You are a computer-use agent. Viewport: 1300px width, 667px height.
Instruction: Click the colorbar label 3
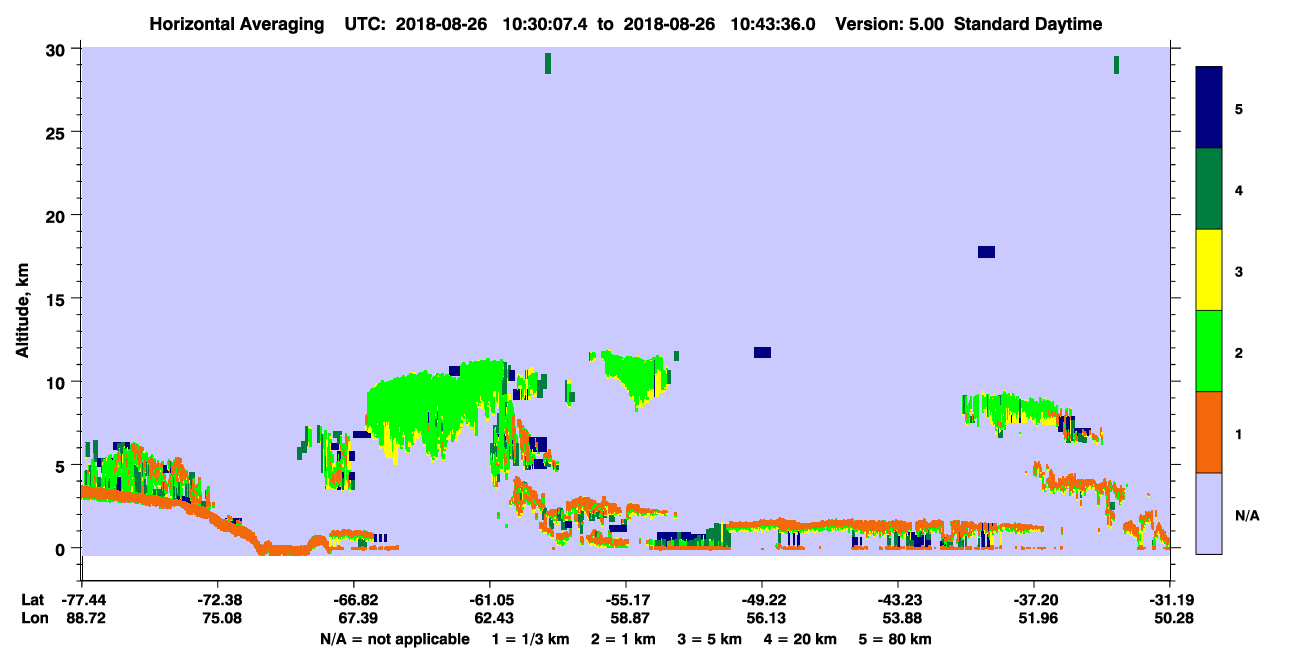pos(1239,271)
